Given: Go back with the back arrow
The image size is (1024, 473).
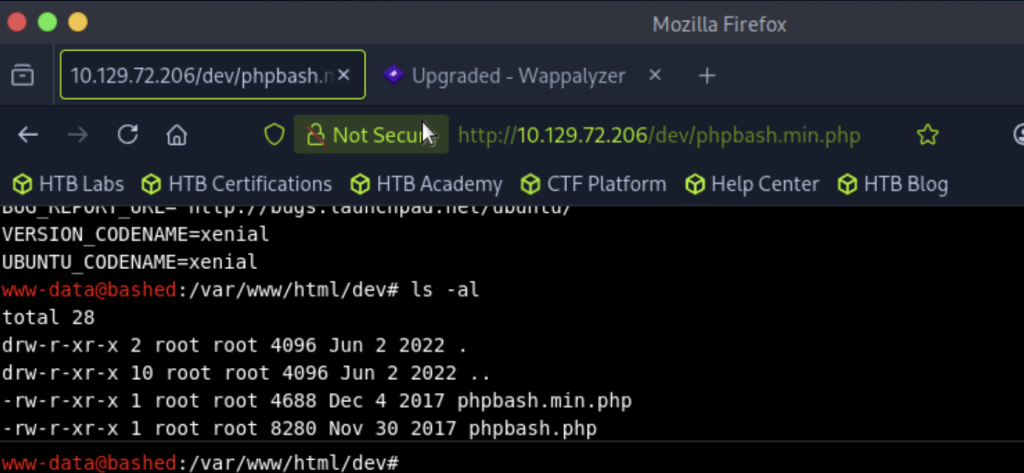Looking at the screenshot, I should 27,135.
